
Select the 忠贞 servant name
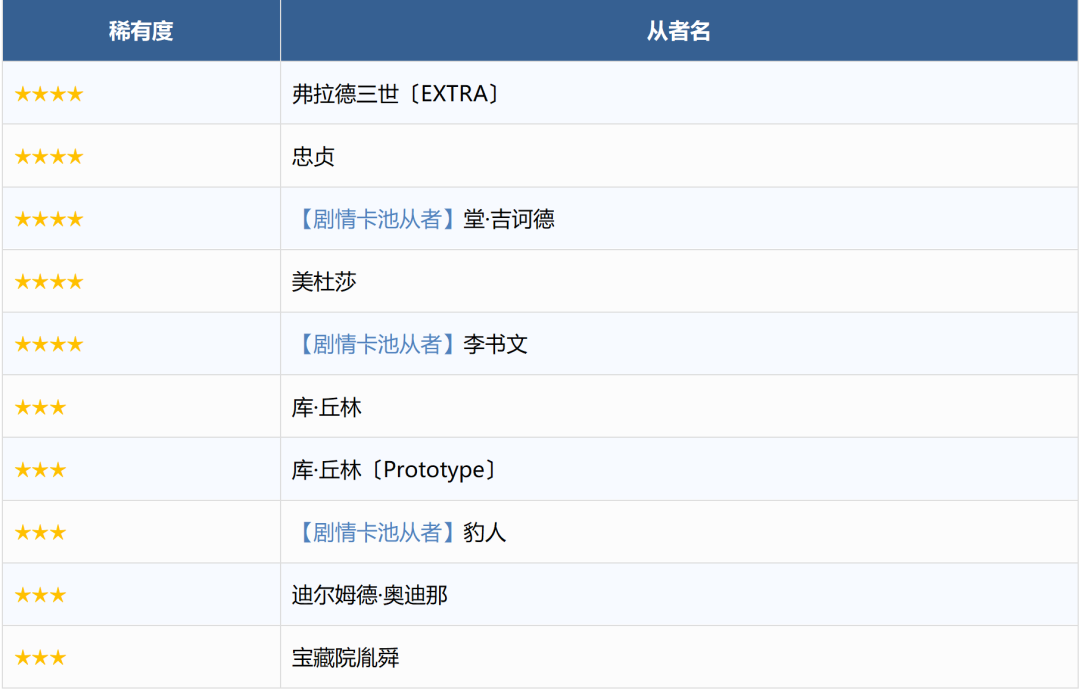(x=313, y=156)
